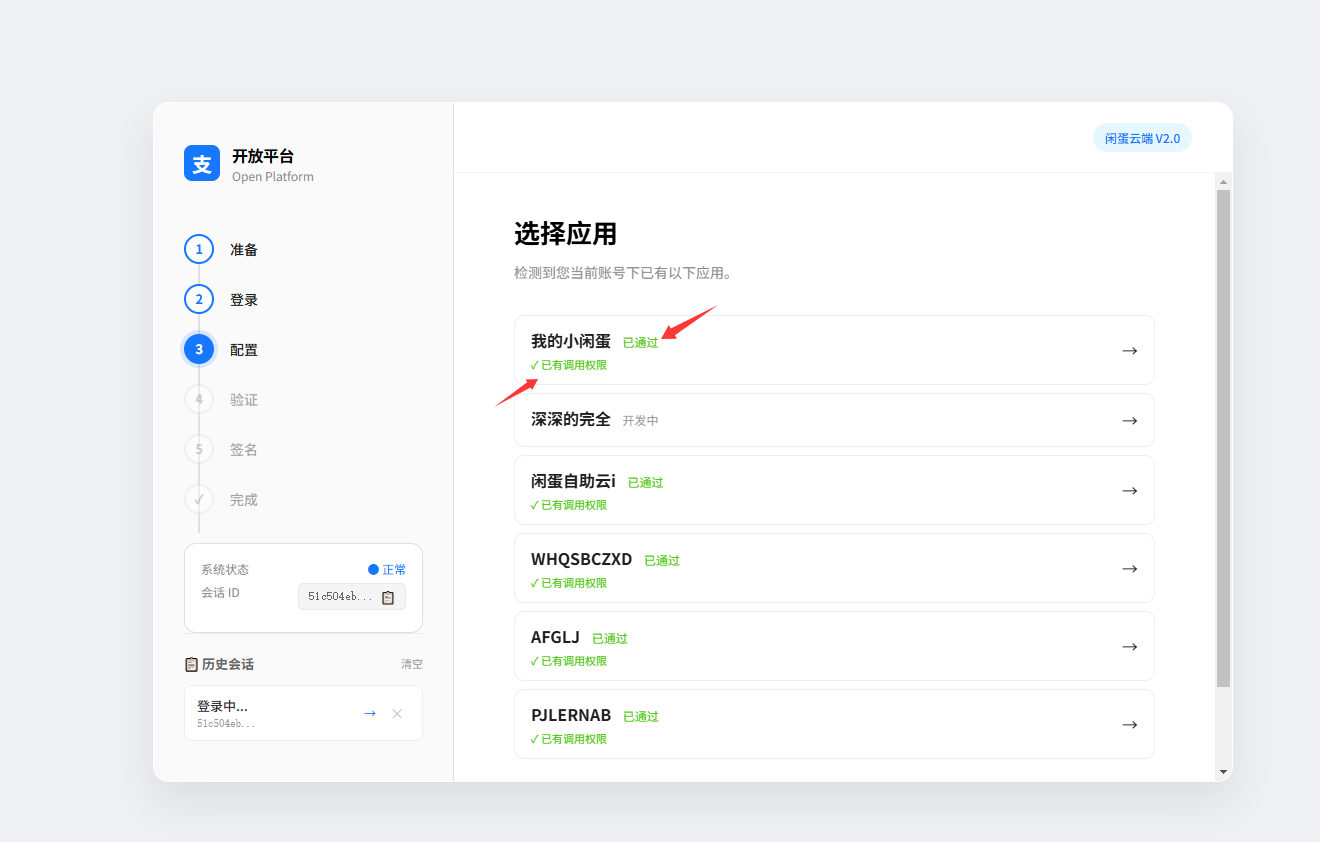Click arrow on PJLERNAB app row

[x=1130, y=725]
